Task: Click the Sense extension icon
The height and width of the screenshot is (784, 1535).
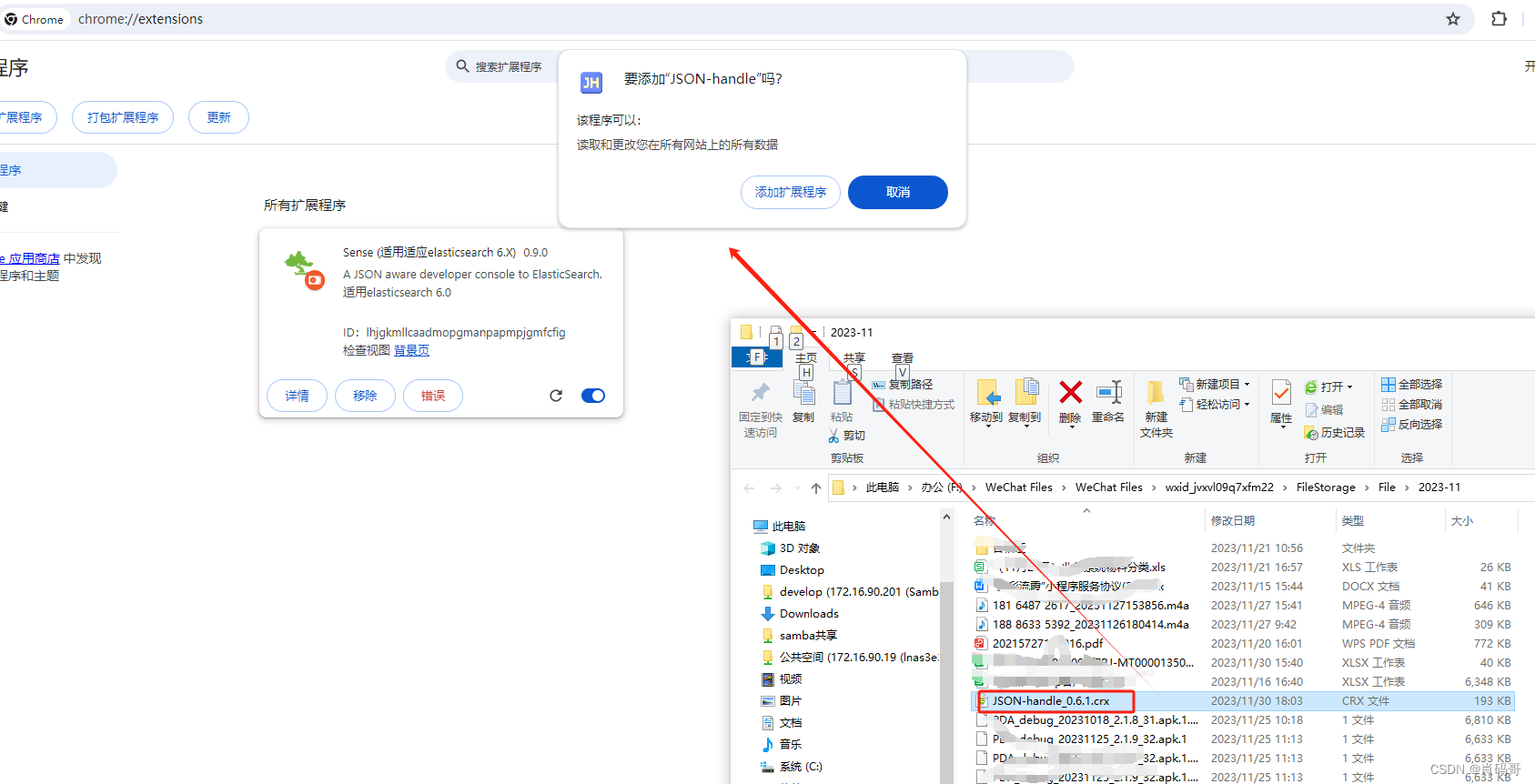Action: 304,270
